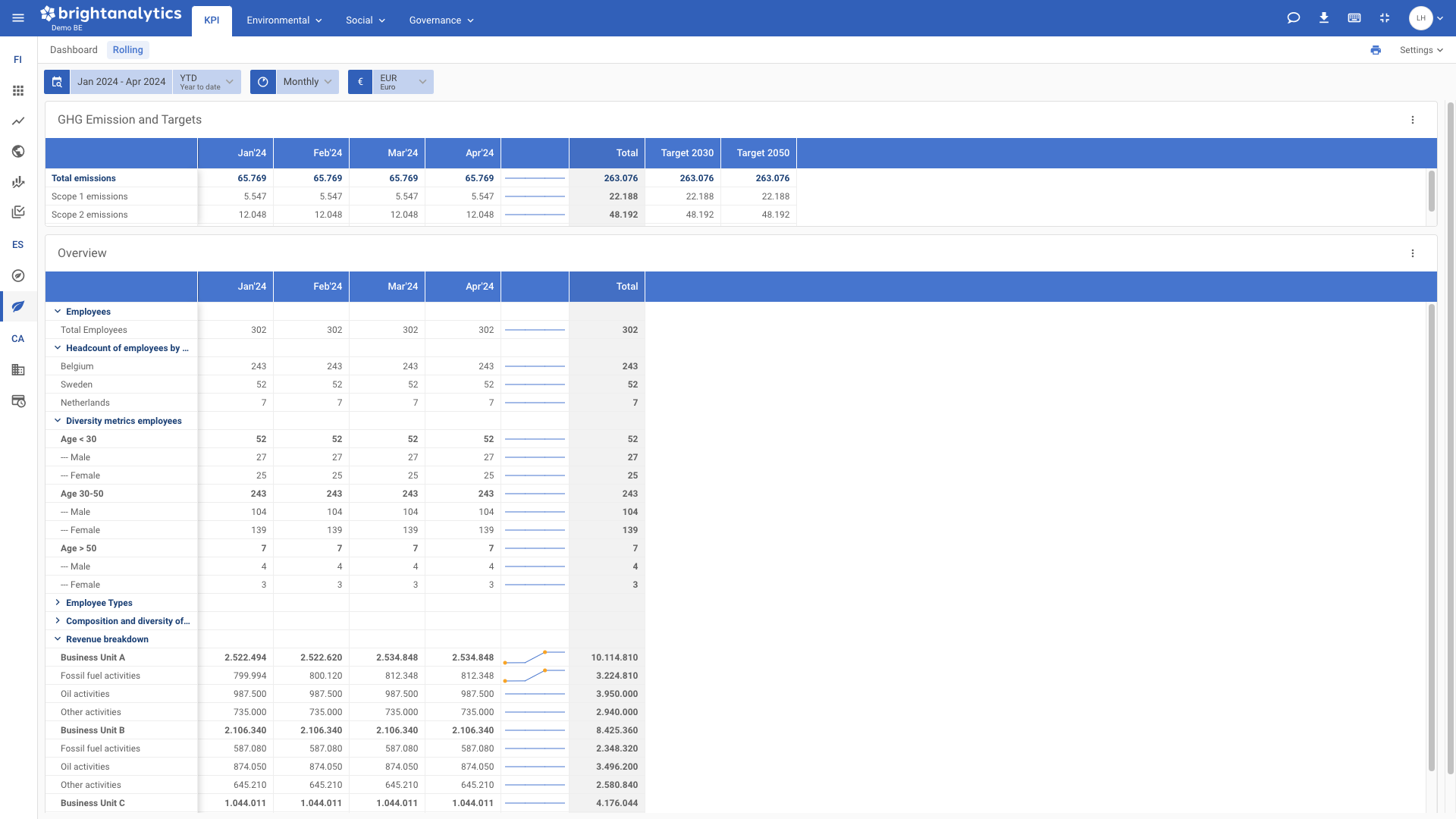1456x819 pixels.
Task: Open the EUR currency dropdown
Action: point(403,82)
